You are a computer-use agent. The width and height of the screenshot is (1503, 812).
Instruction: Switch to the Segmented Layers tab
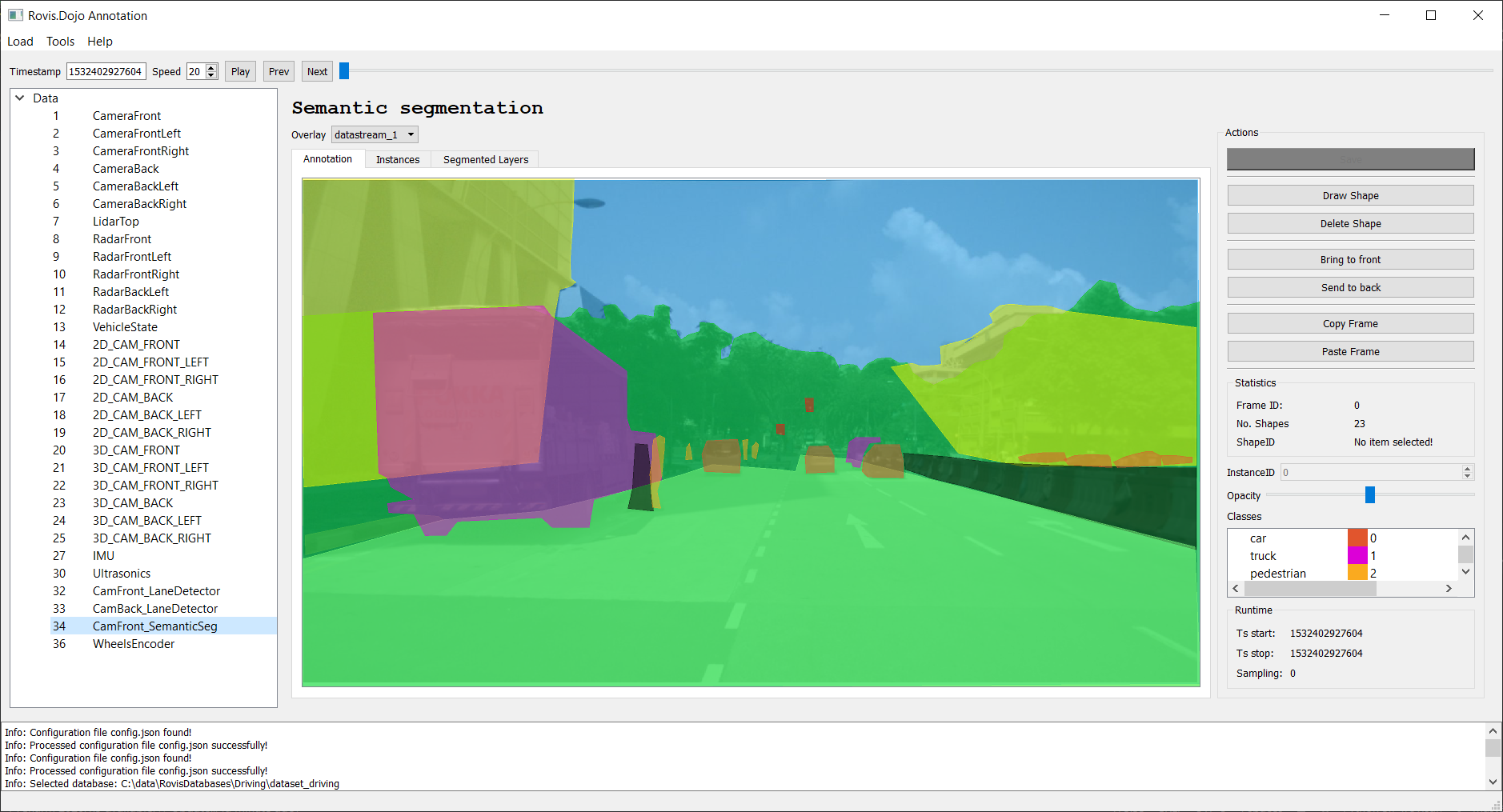tap(484, 159)
